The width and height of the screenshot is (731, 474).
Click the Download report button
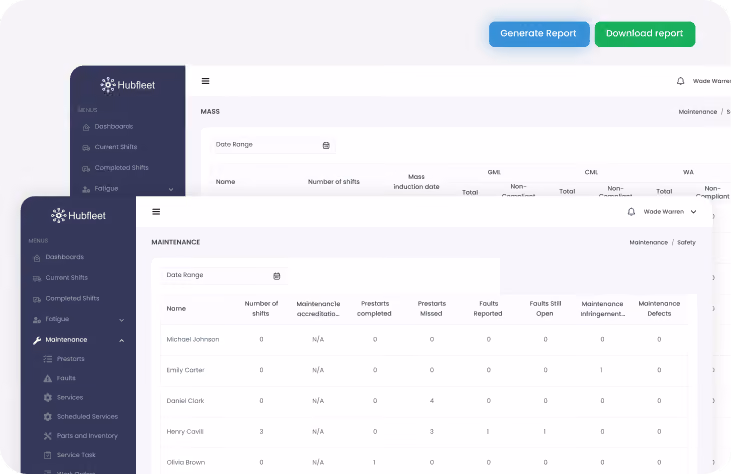(x=645, y=34)
